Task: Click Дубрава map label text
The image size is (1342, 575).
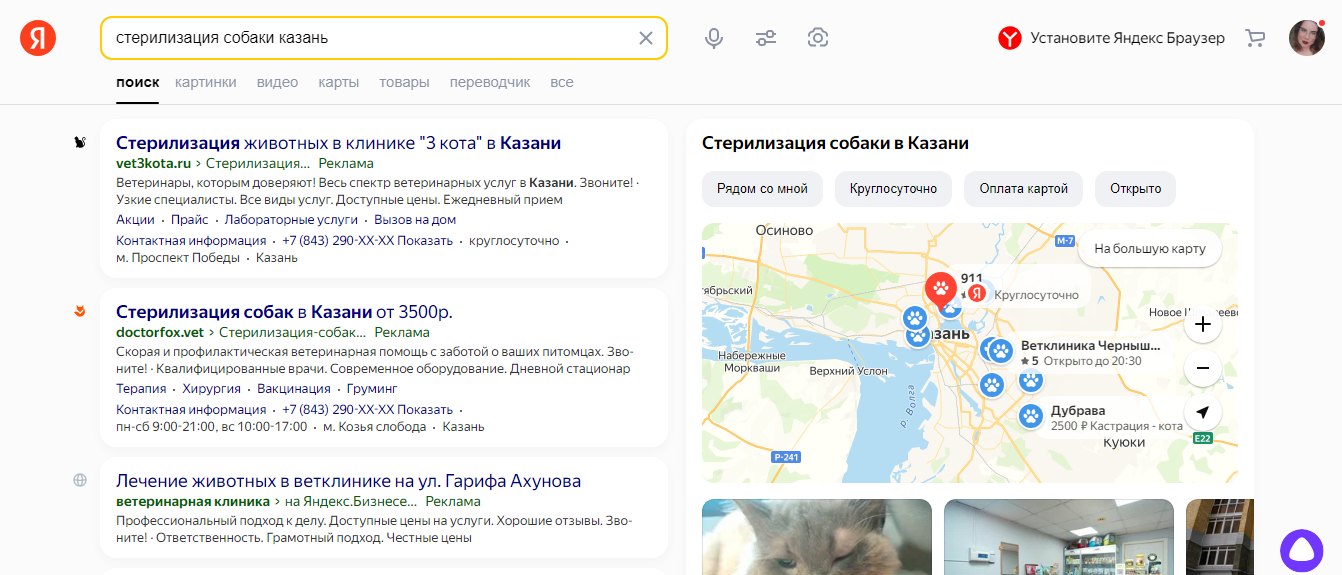Action: click(x=1078, y=411)
